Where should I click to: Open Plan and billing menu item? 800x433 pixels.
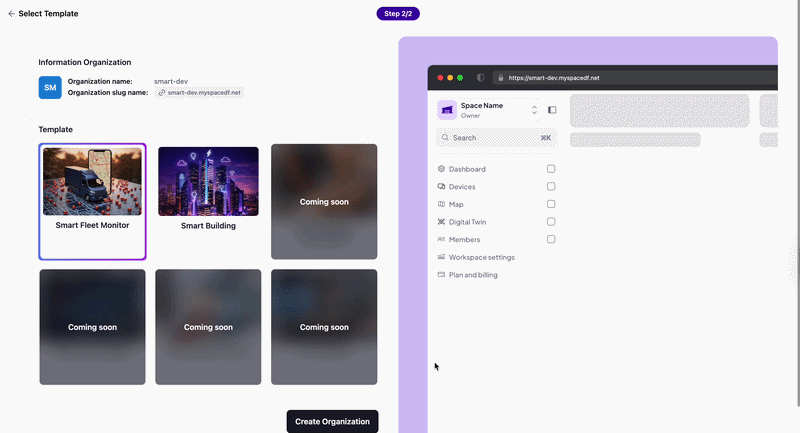coord(472,275)
